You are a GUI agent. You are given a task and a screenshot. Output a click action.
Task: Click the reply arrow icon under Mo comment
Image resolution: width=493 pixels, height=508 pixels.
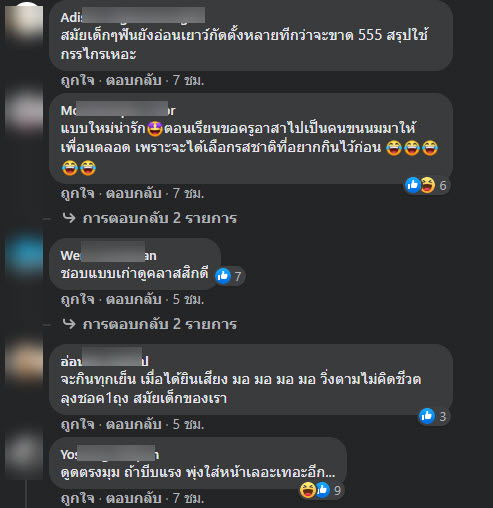[69, 218]
